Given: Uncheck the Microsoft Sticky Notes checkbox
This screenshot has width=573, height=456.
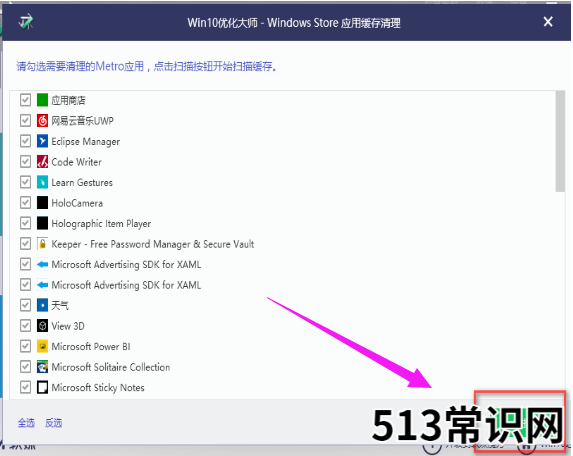Looking at the screenshot, I should pos(25,387).
